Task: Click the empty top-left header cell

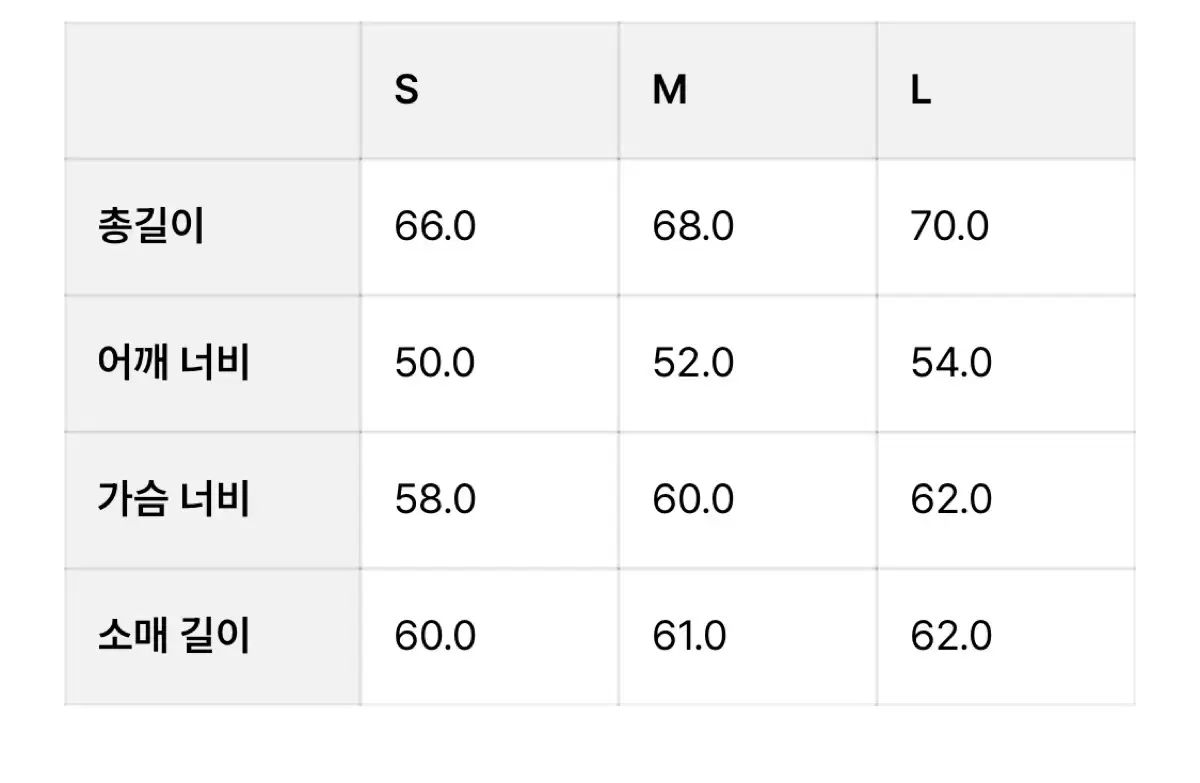Action: [213, 91]
